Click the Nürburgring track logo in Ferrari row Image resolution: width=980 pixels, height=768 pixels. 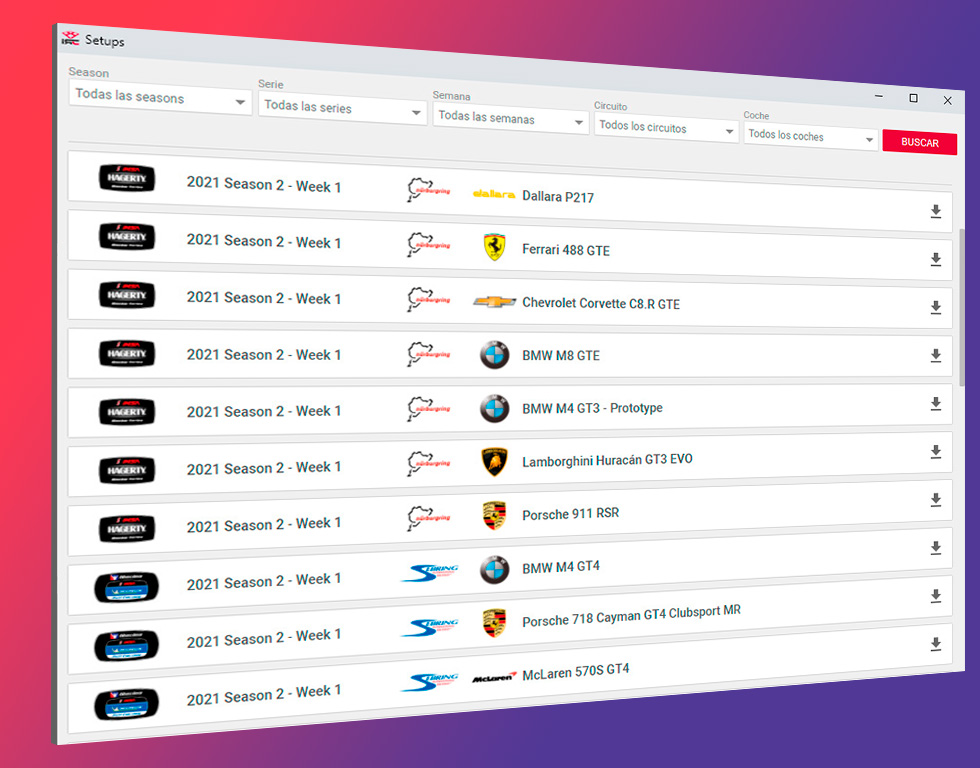[428, 244]
